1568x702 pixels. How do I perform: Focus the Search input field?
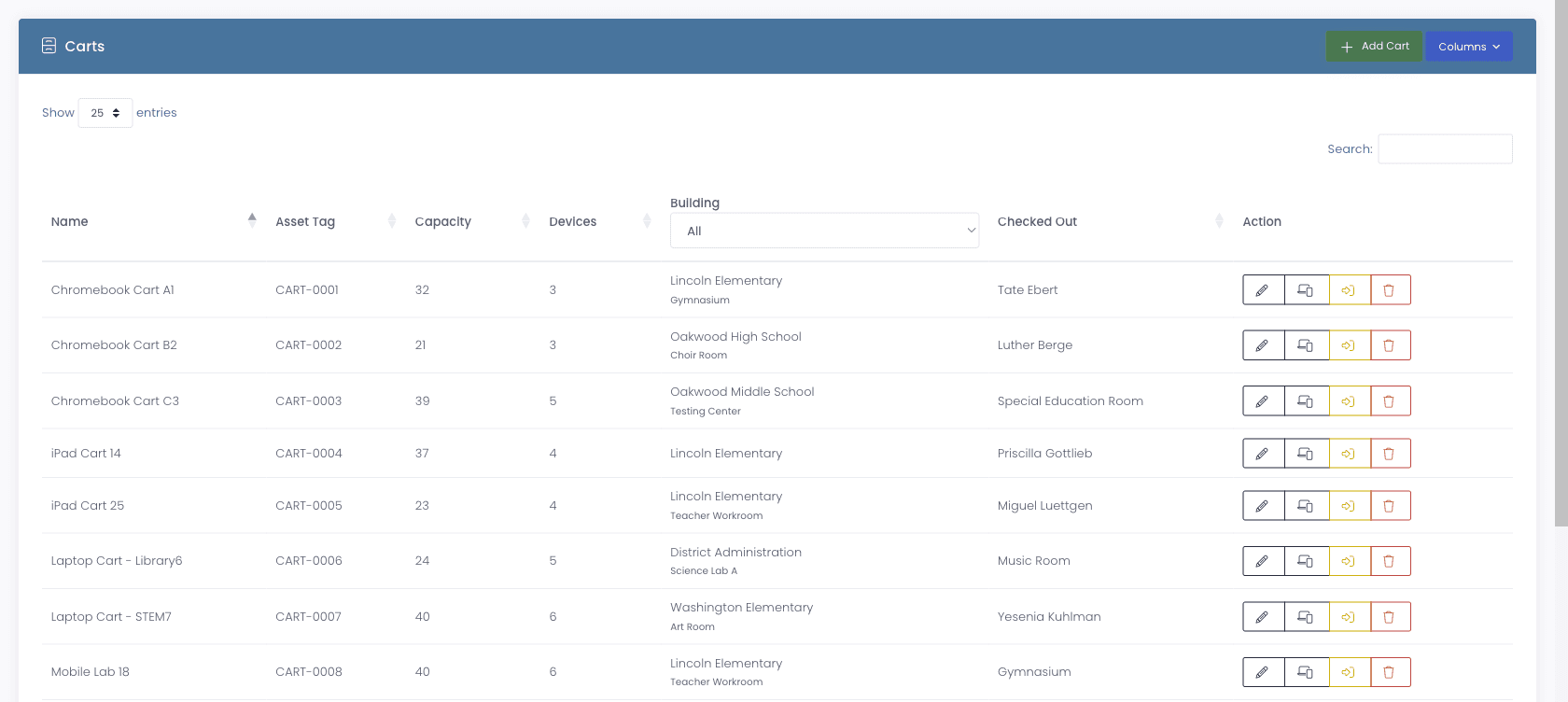pos(1445,149)
